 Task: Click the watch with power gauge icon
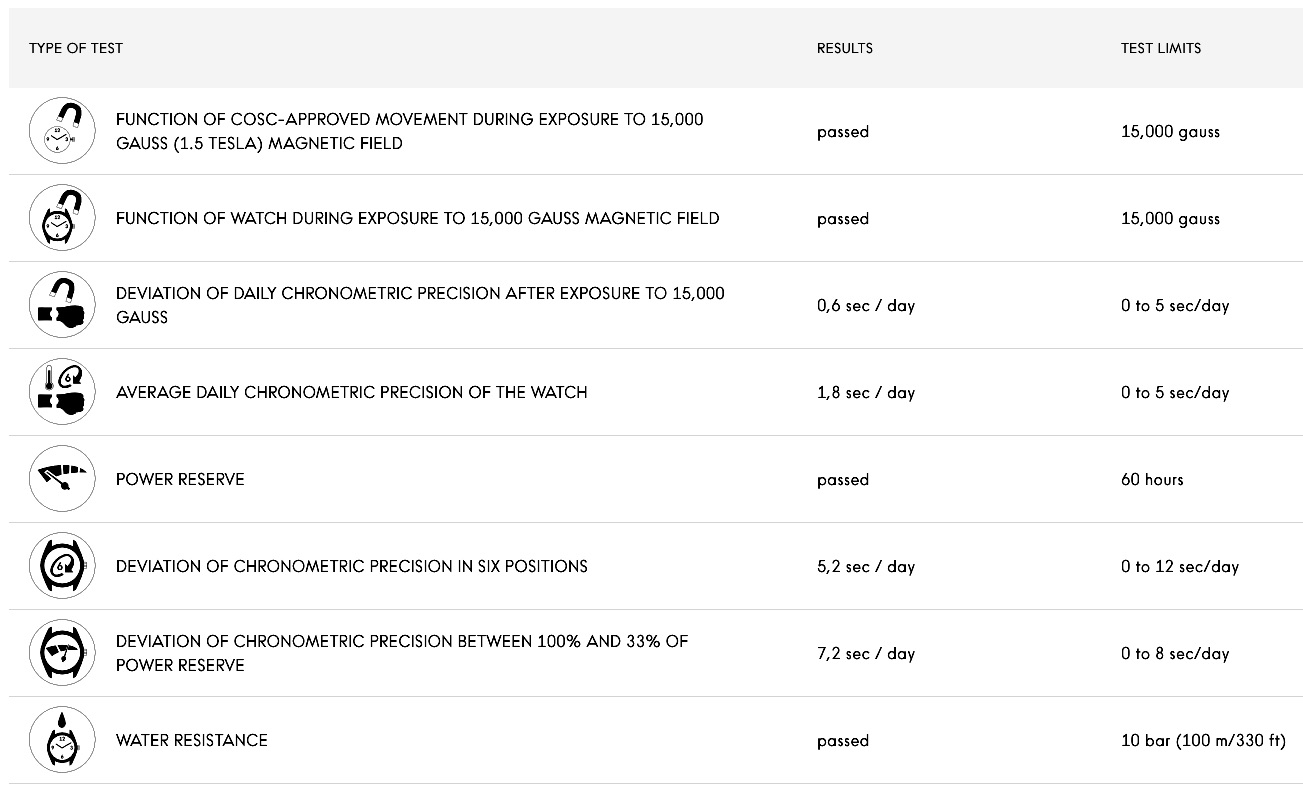pos(62,653)
